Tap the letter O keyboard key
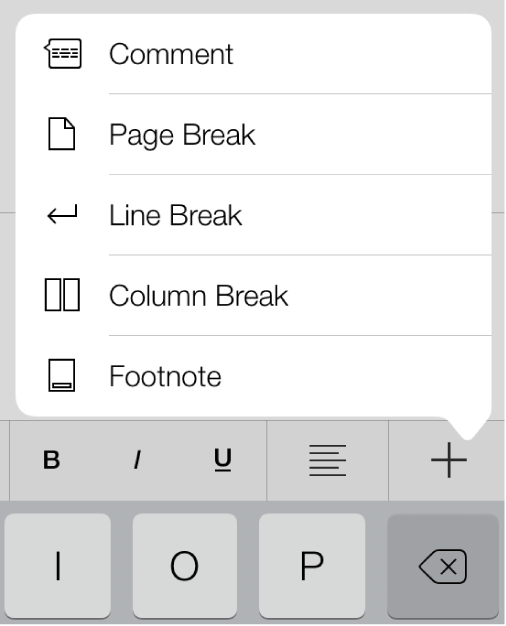This screenshot has width=506, height=626. click(x=185, y=566)
